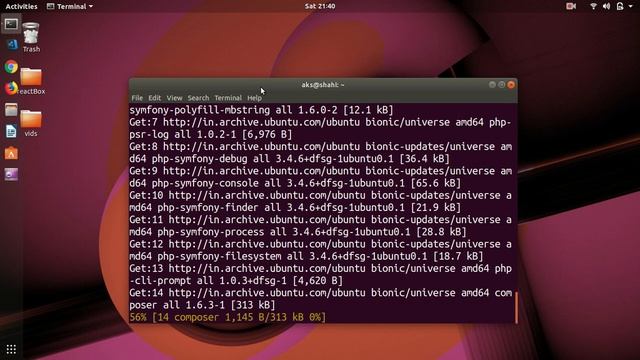Click 'php-symfony-console' package text

(x=205, y=183)
